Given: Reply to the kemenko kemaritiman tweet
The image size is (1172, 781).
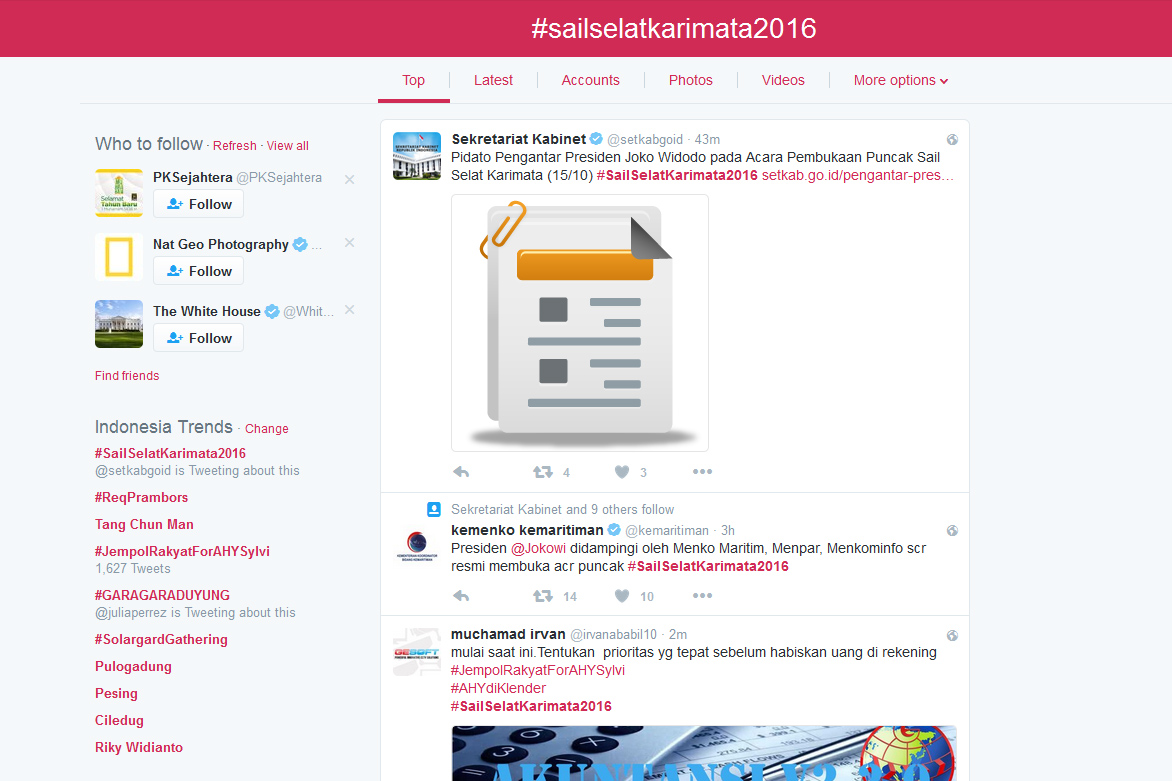Looking at the screenshot, I should [461, 596].
